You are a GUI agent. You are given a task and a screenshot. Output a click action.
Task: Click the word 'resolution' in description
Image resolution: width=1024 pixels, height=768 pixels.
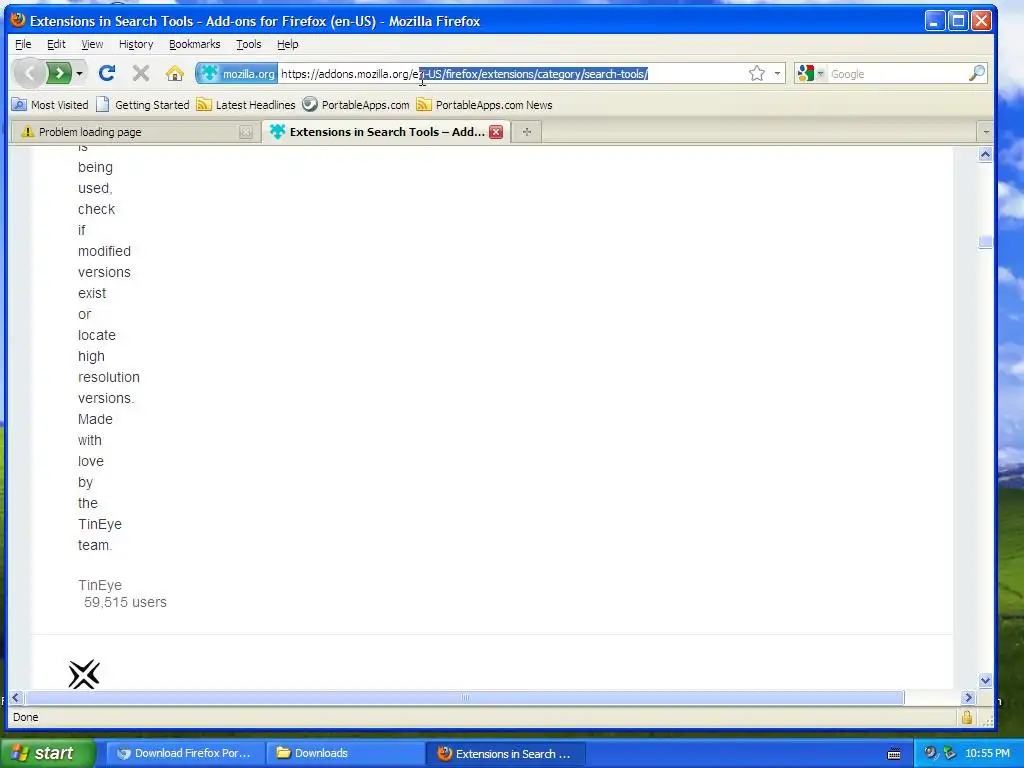tap(109, 377)
